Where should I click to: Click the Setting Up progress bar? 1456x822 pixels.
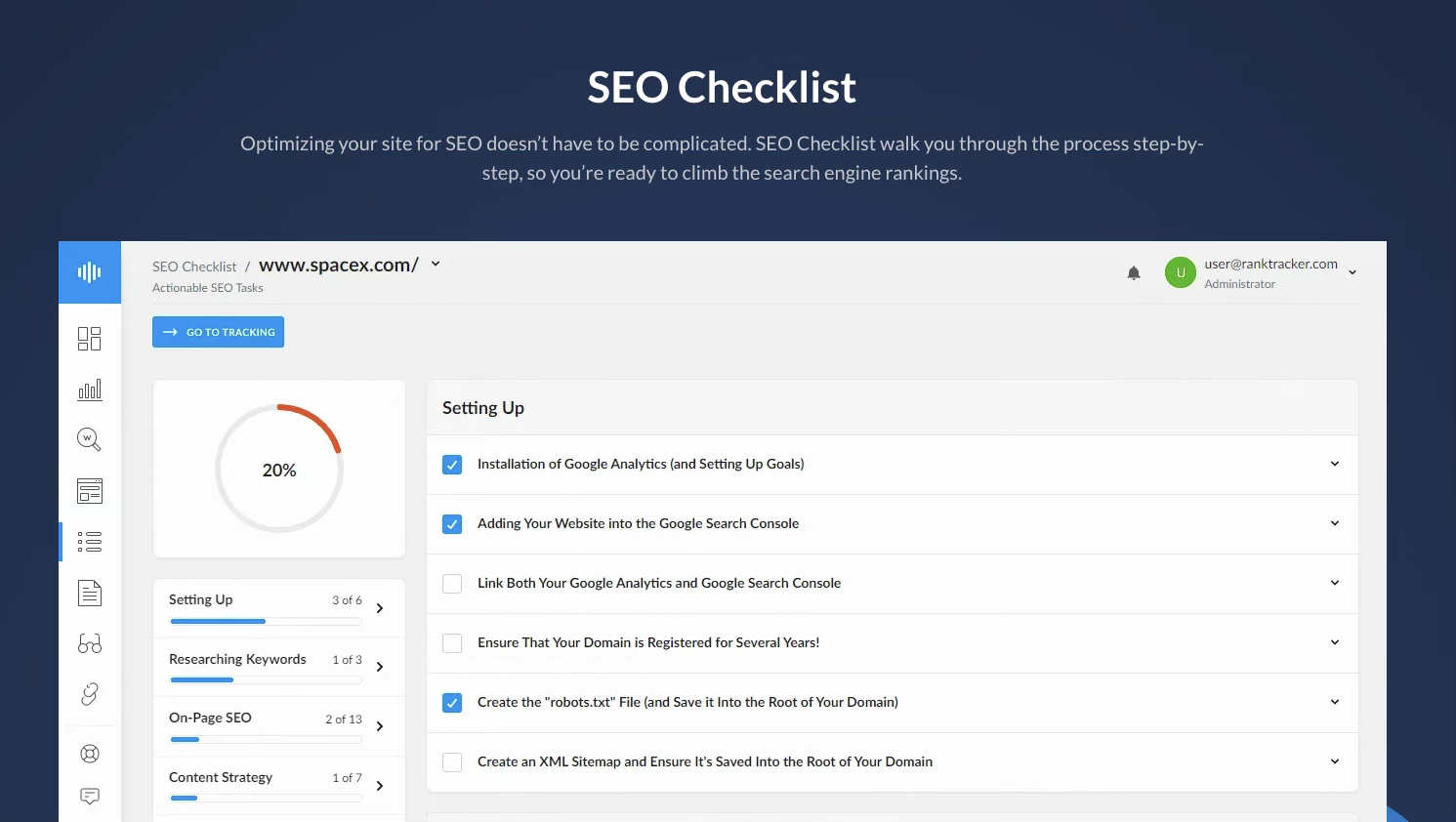coord(266,622)
